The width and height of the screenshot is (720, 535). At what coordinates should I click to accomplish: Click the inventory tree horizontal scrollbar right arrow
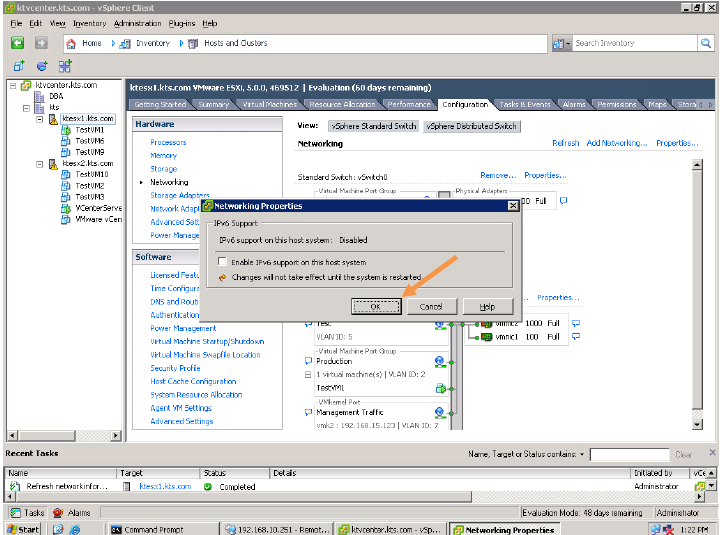pyautogui.click(x=116, y=435)
